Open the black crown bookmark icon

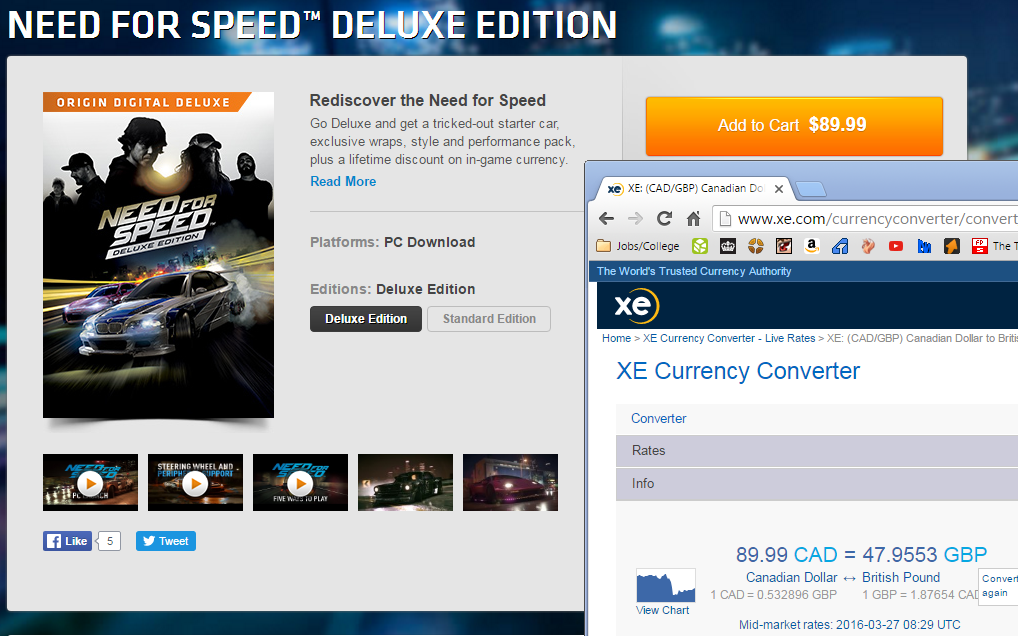(728, 246)
